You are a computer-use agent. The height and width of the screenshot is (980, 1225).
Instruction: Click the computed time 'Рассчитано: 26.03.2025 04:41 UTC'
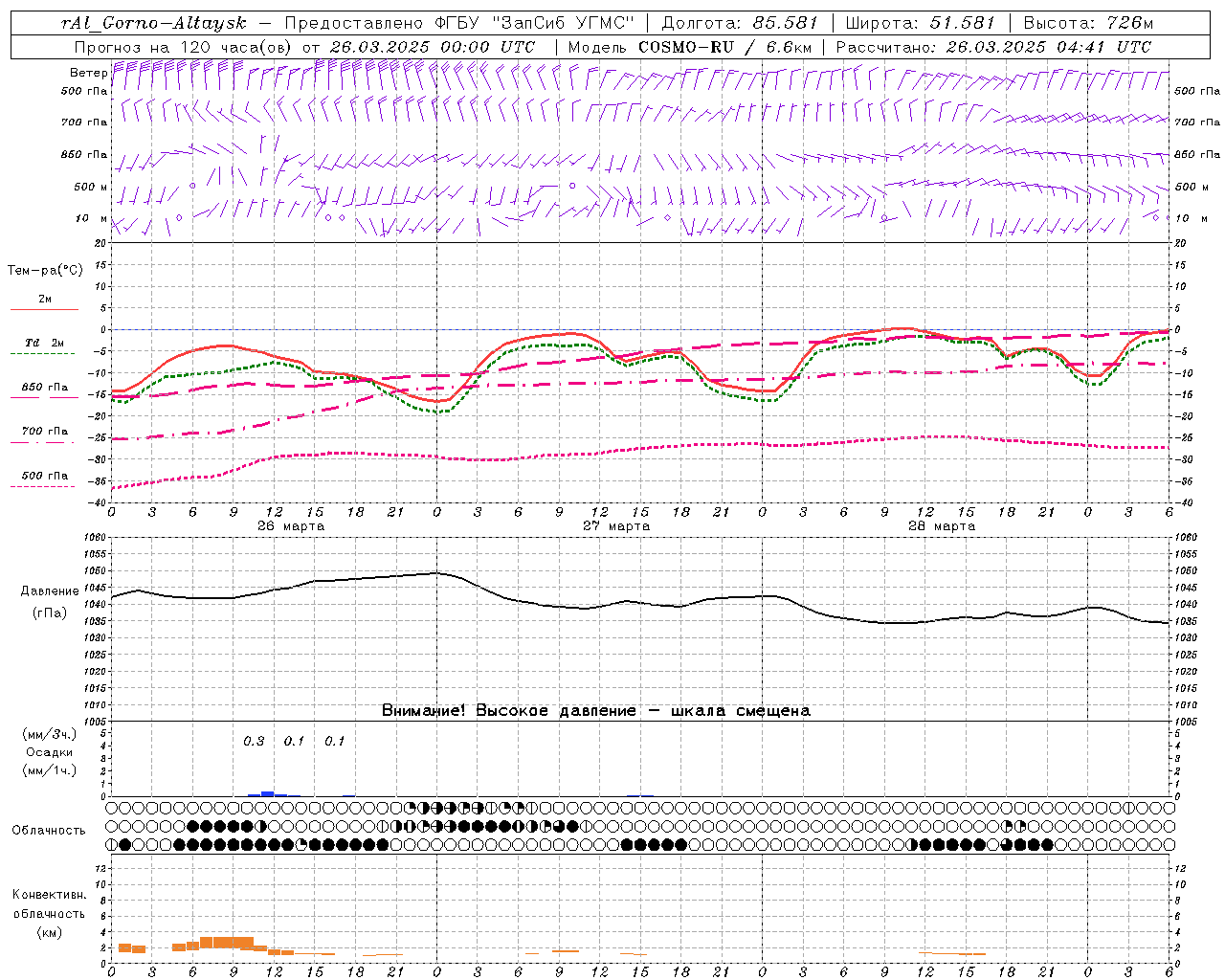tap(993, 47)
